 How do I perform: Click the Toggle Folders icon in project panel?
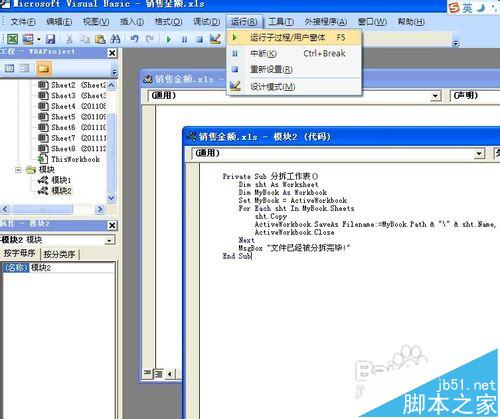click(x=44, y=69)
